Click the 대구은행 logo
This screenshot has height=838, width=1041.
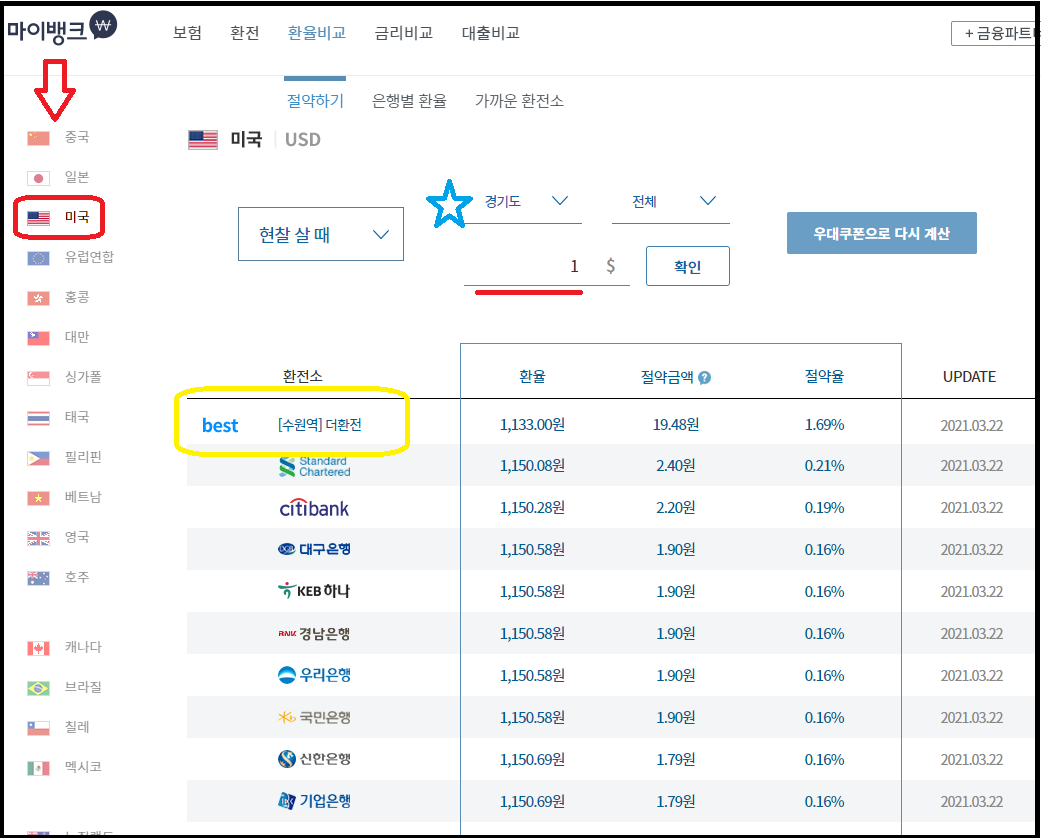pos(314,549)
